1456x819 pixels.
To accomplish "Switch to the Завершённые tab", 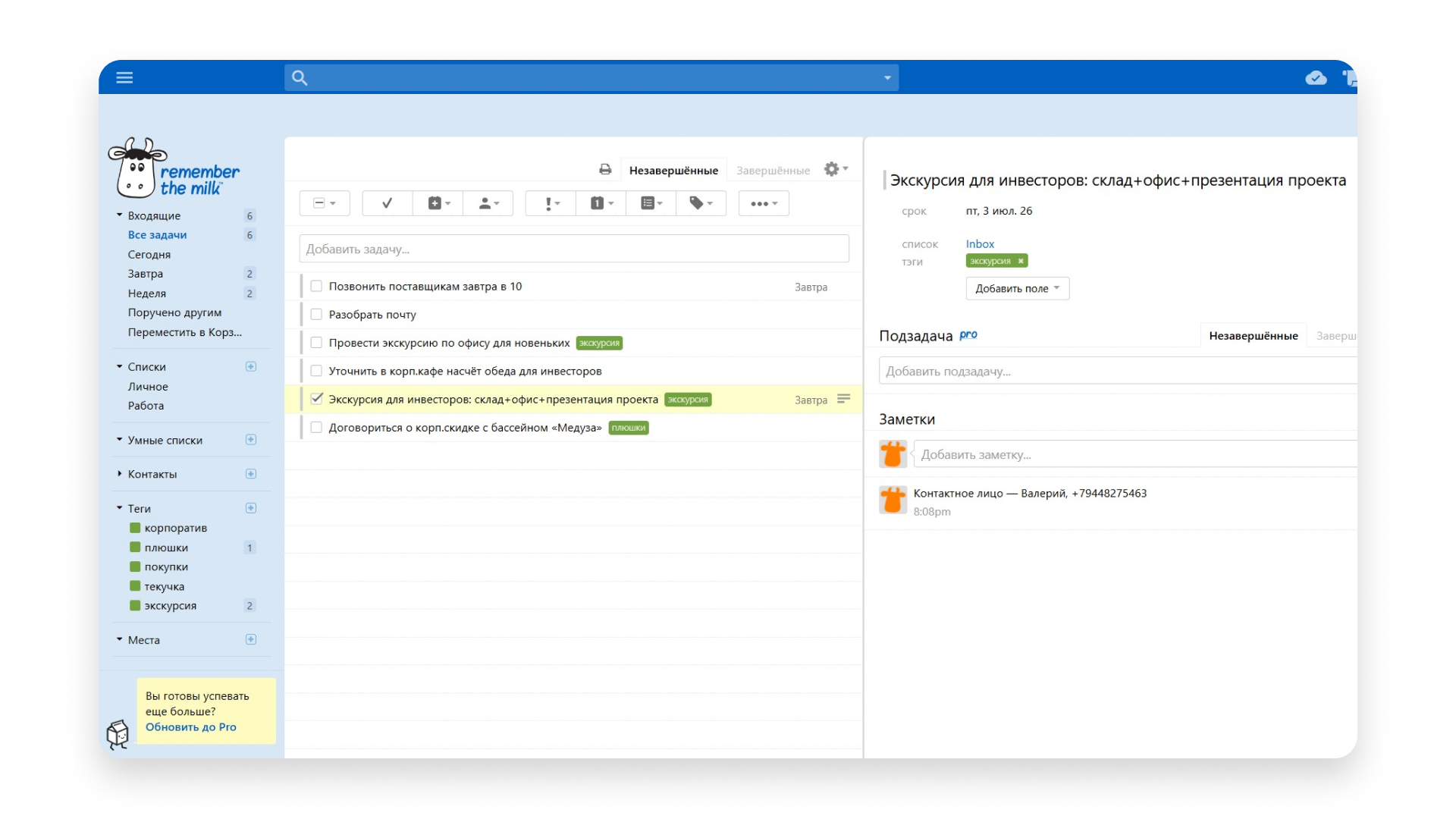I will point(773,170).
